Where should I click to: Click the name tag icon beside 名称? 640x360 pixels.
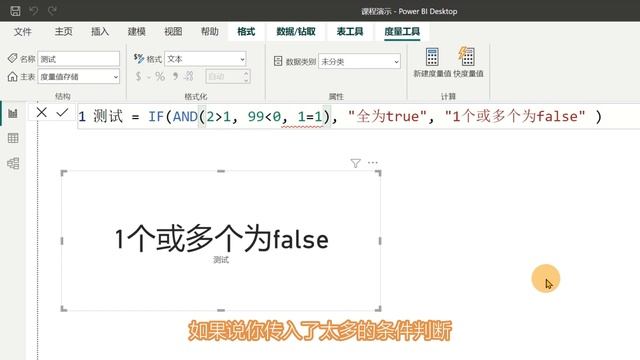12,58
